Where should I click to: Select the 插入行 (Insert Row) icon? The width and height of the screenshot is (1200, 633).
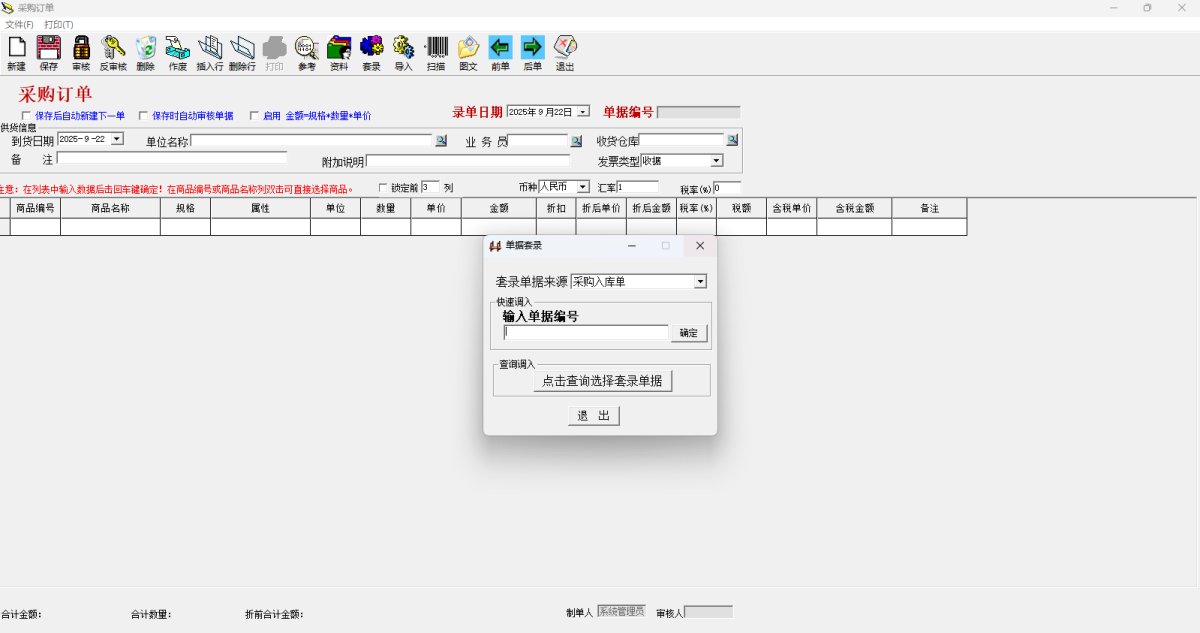pos(209,52)
